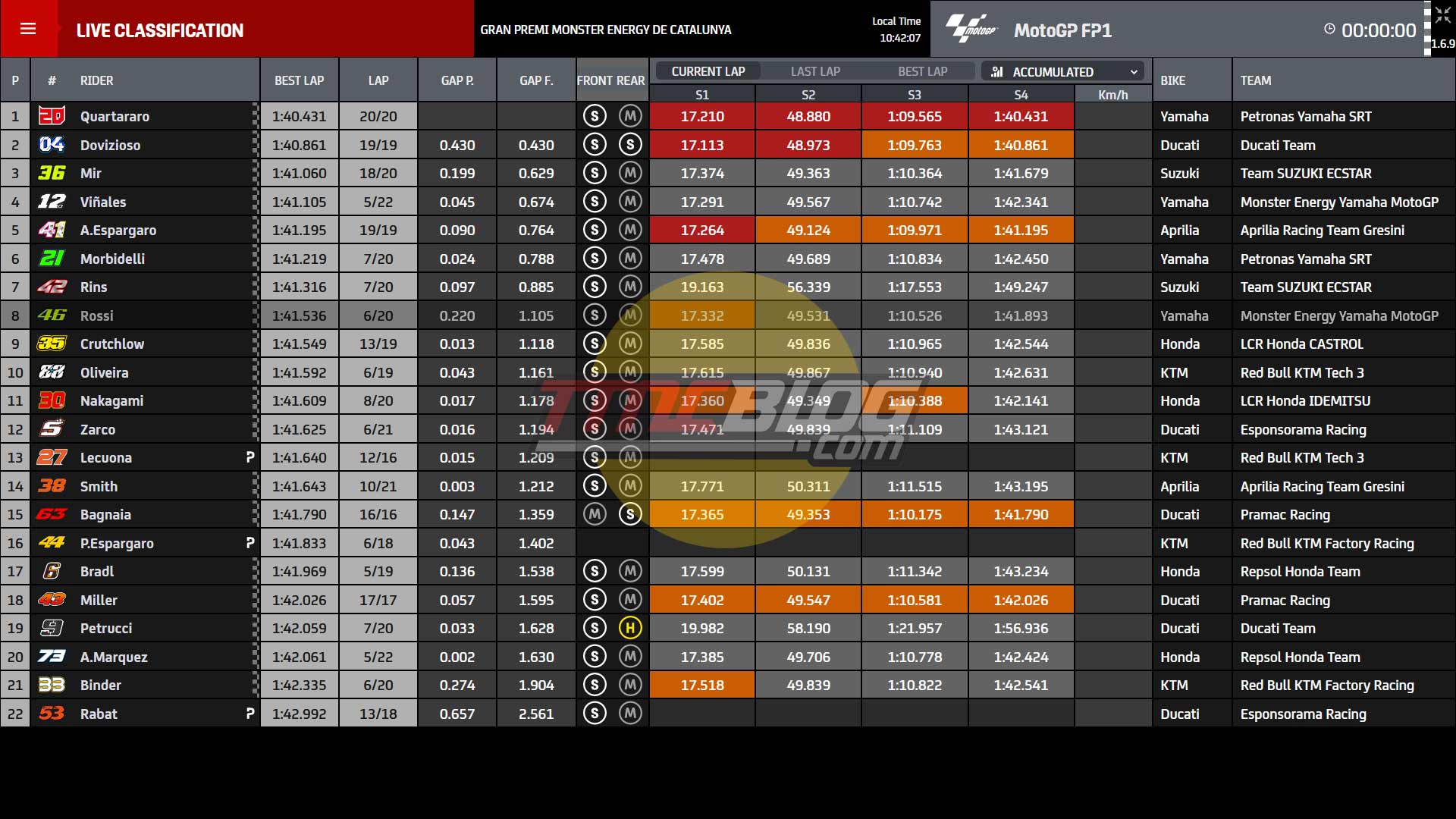Click Gran Premi Monster Energy de Catalunya title
Screen dimensions: 1456x819
click(606, 30)
